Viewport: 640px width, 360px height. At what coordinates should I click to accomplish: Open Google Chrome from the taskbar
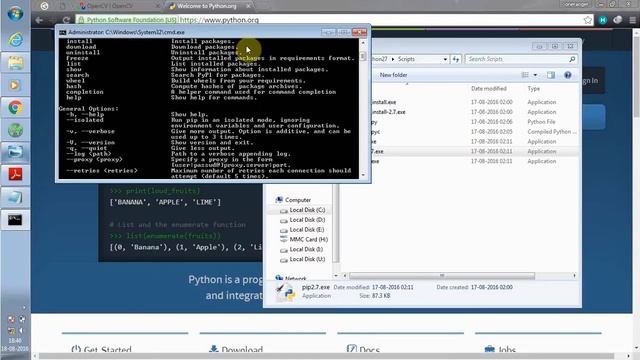coord(15,108)
